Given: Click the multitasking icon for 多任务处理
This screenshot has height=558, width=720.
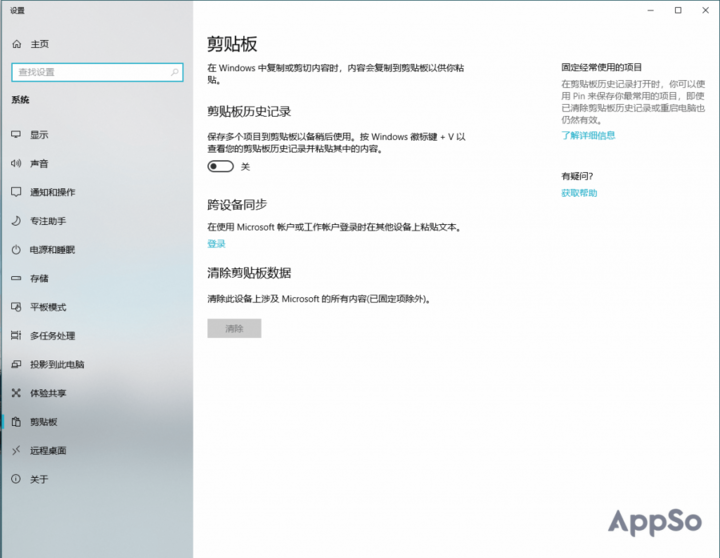Looking at the screenshot, I should 16,336.
